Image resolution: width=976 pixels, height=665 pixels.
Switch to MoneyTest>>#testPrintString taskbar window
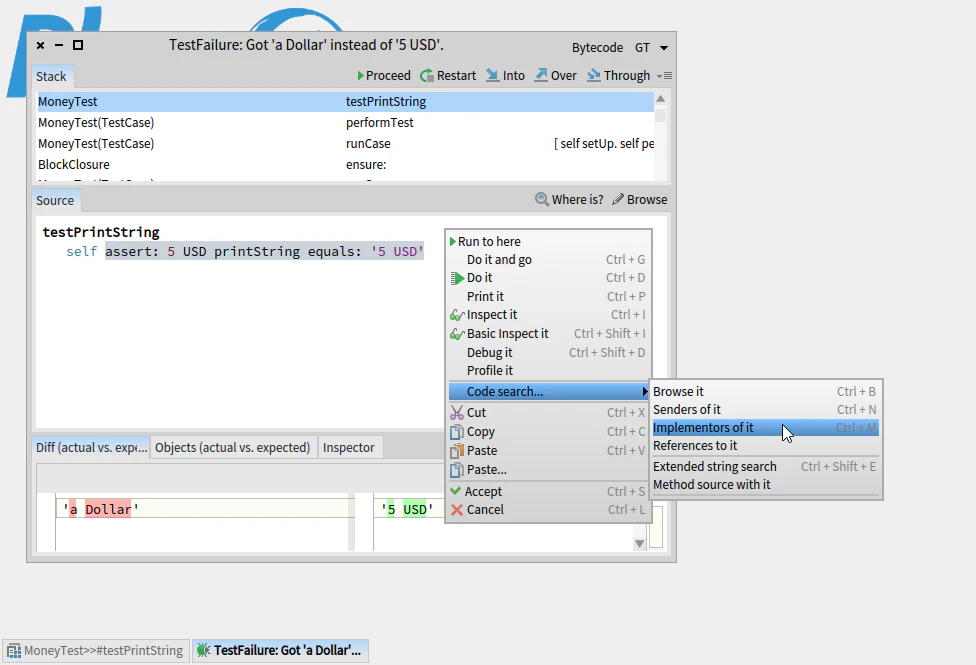96,651
